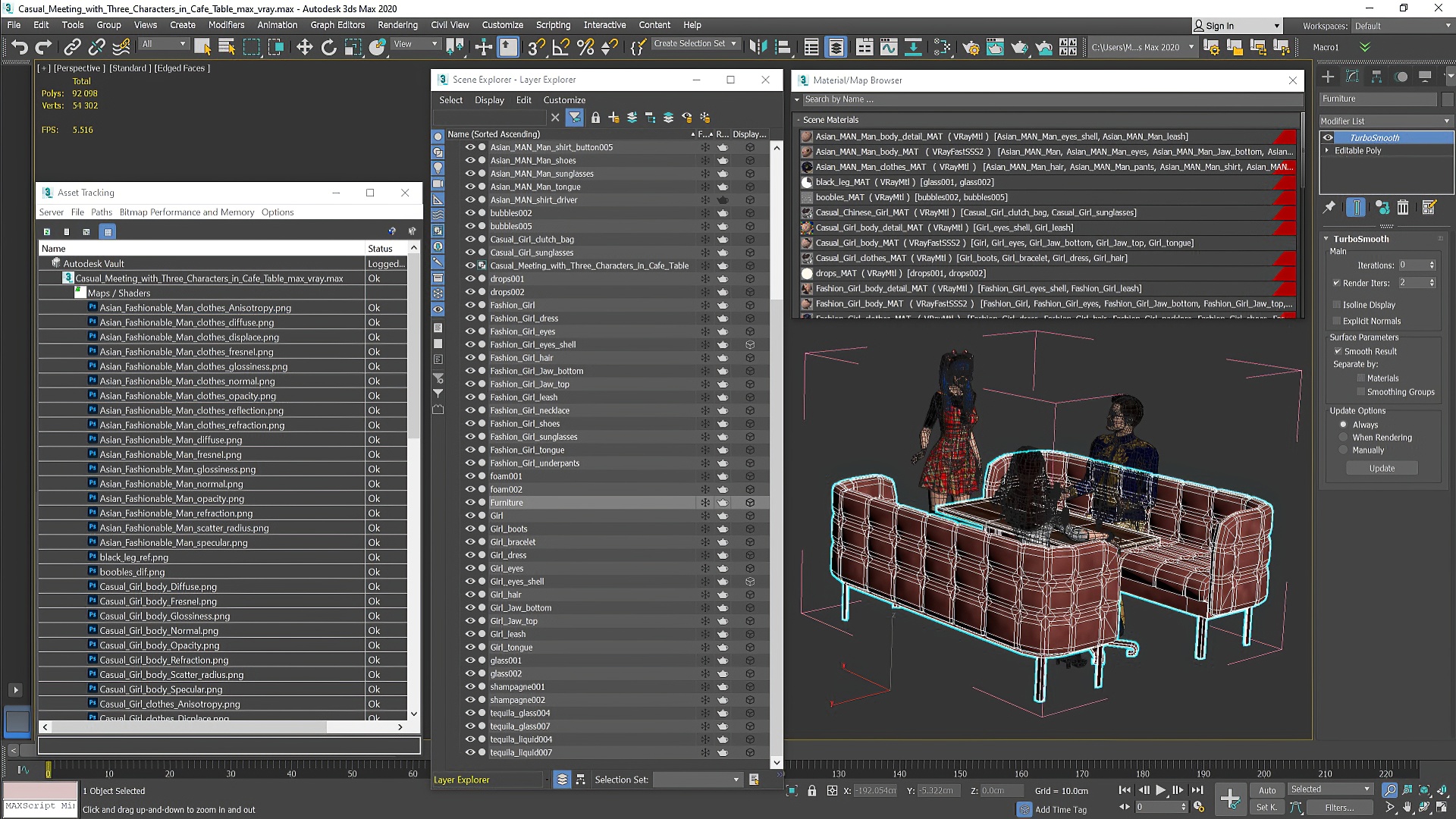Toggle the Angle Snap icon
1456x819 pixels.
(x=561, y=47)
